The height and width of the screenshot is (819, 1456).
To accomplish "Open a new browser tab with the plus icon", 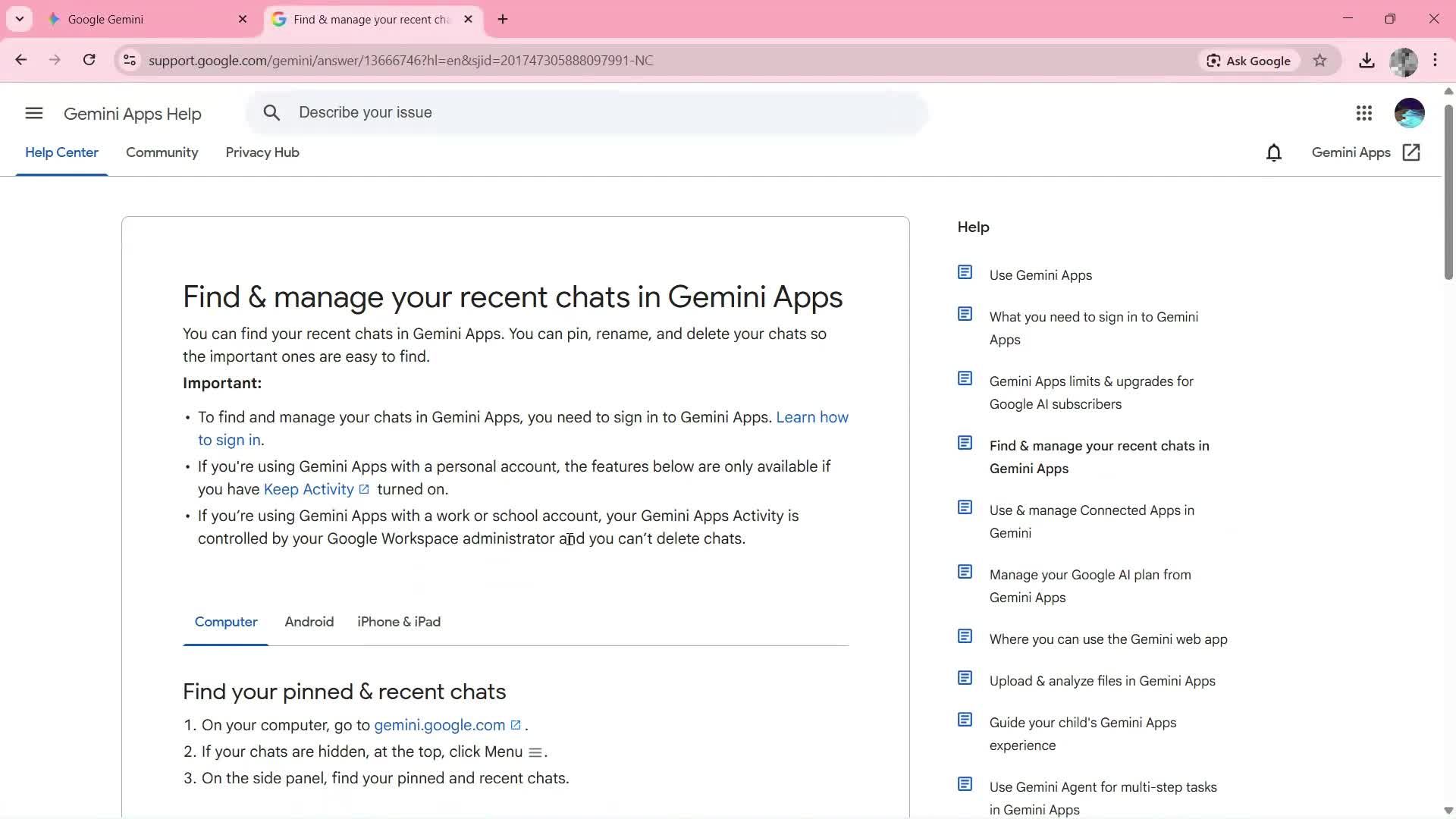I will coord(503,19).
